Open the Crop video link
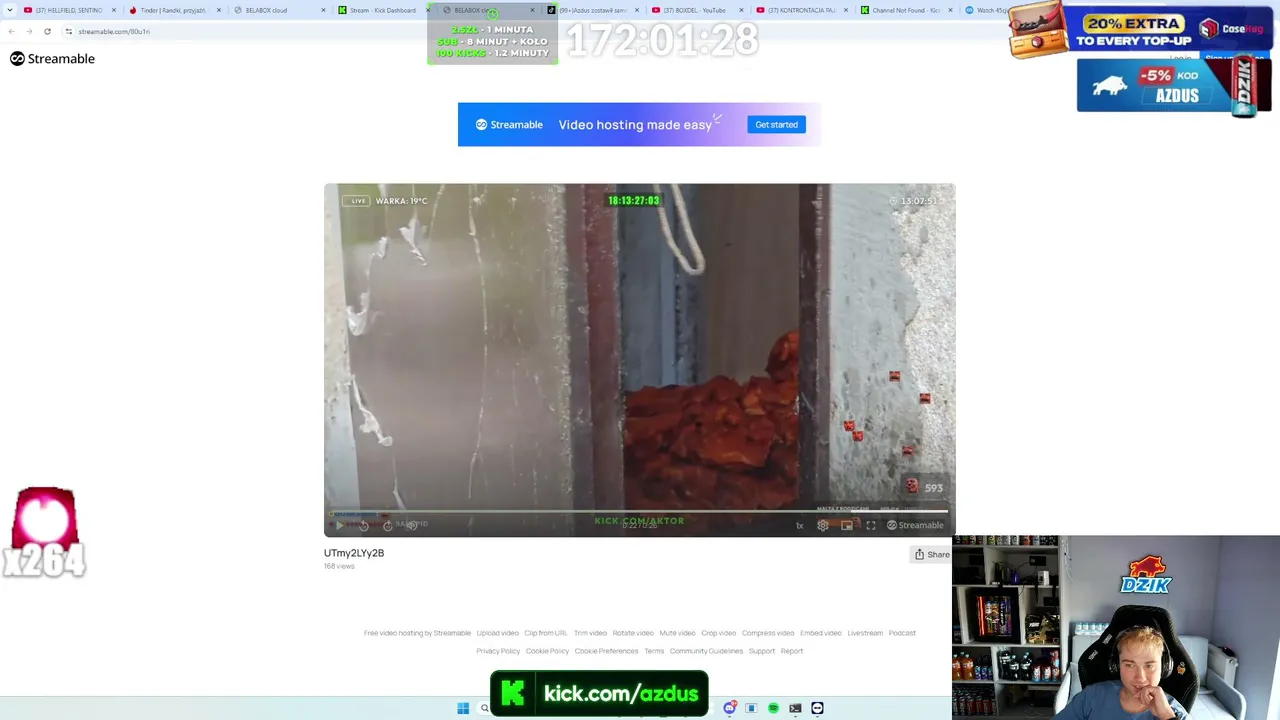Image resolution: width=1280 pixels, height=720 pixels. [718, 633]
